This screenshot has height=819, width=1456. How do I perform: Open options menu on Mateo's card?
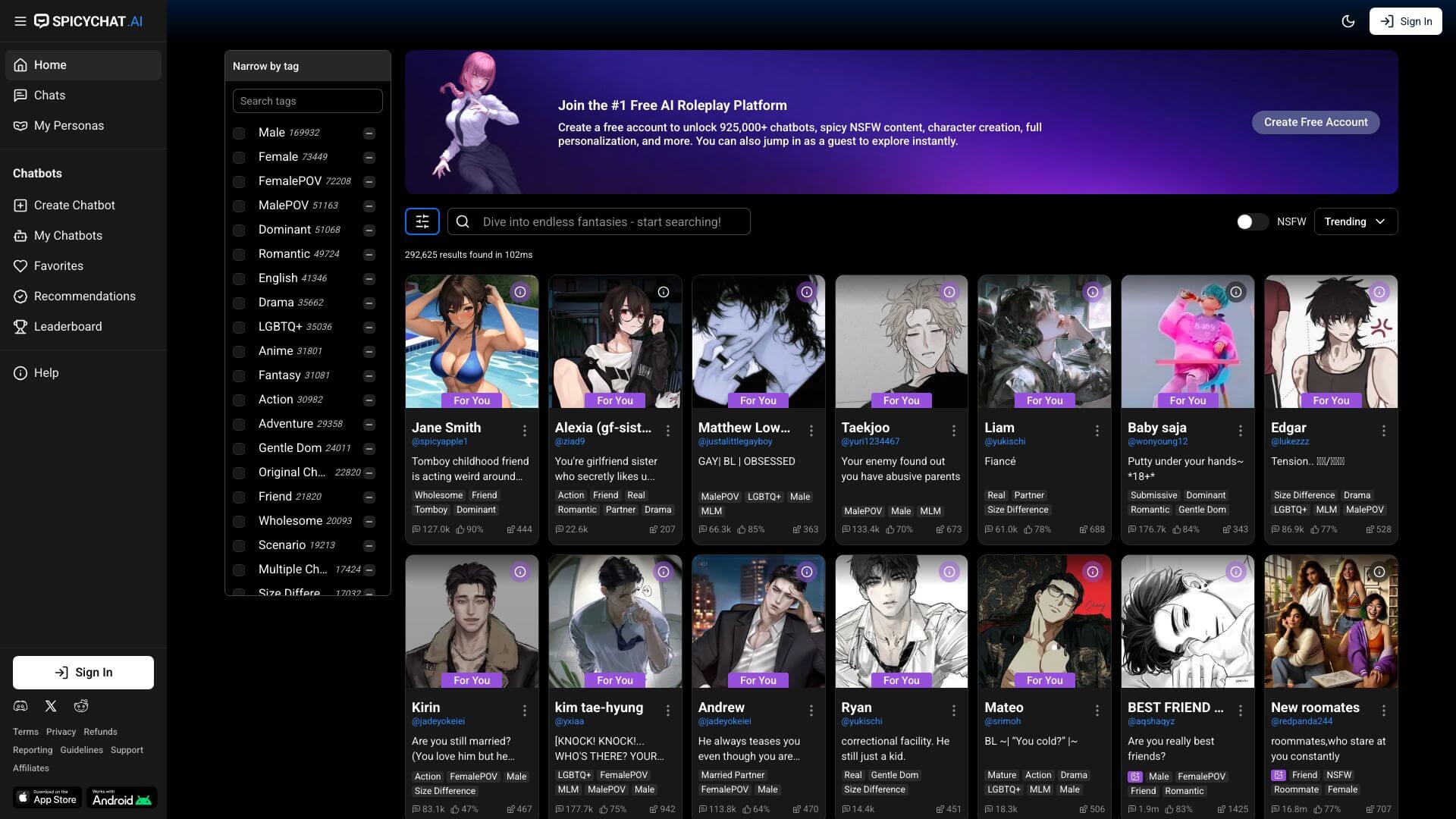pyautogui.click(x=1097, y=711)
